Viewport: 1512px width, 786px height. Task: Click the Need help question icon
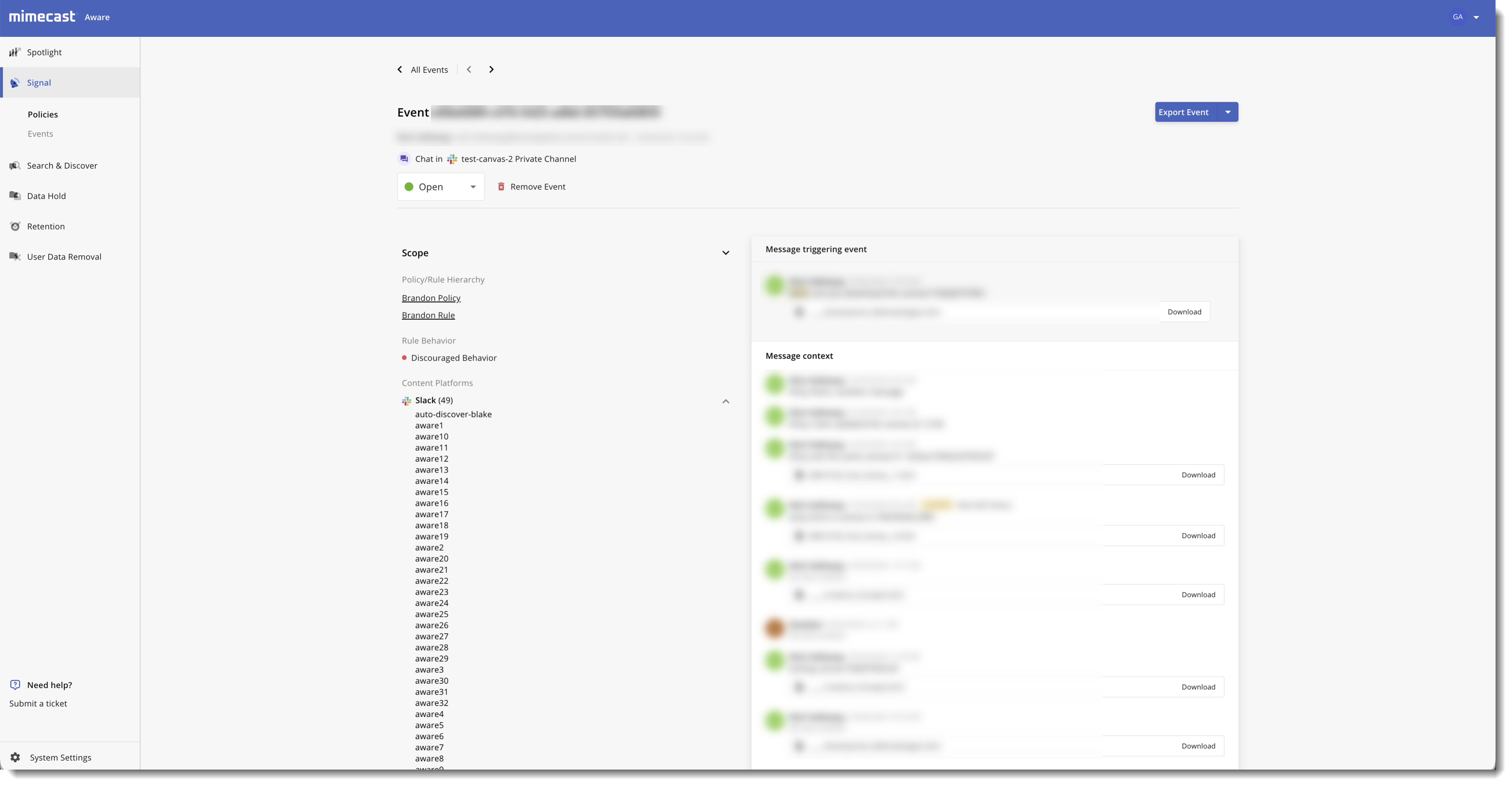pyautogui.click(x=15, y=684)
